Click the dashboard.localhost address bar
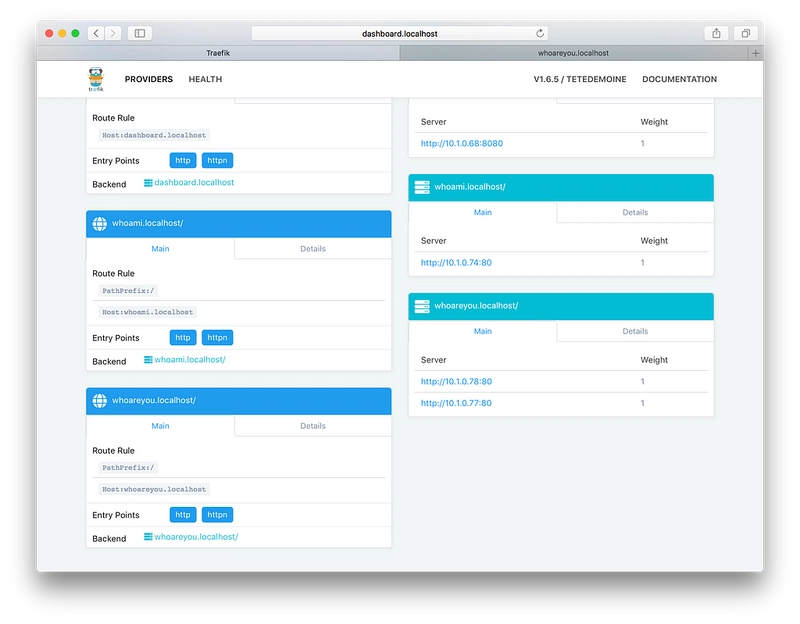 click(399, 34)
